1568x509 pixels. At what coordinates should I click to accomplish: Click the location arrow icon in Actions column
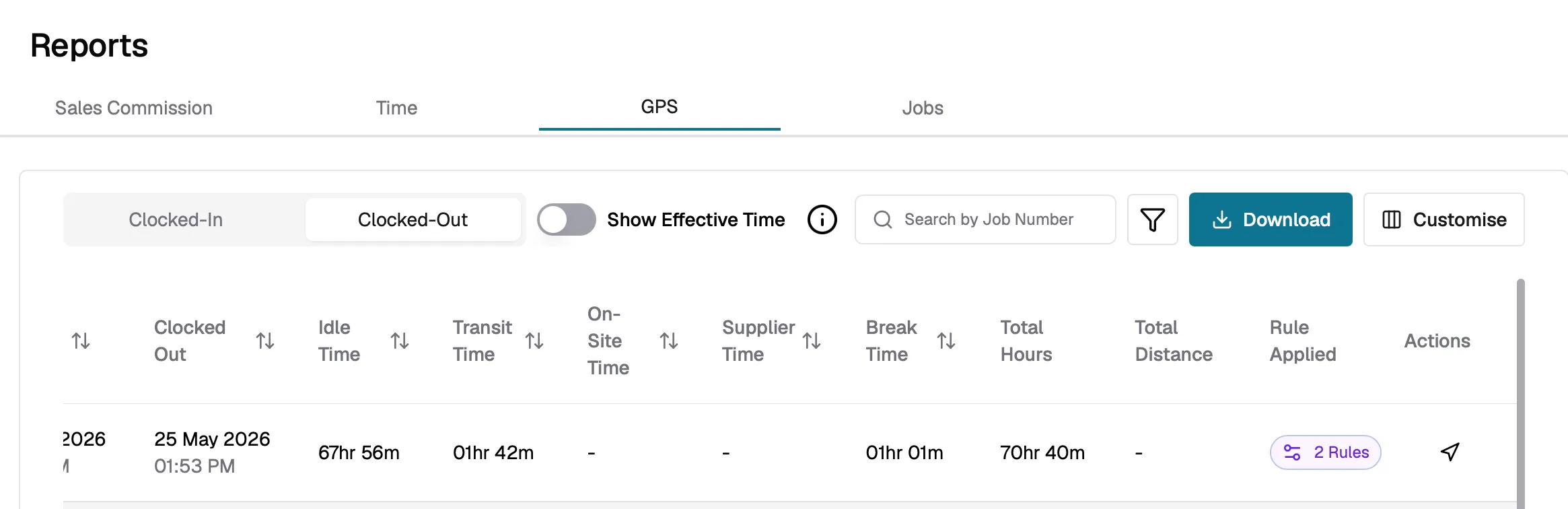pyautogui.click(x=1450, y=452)
